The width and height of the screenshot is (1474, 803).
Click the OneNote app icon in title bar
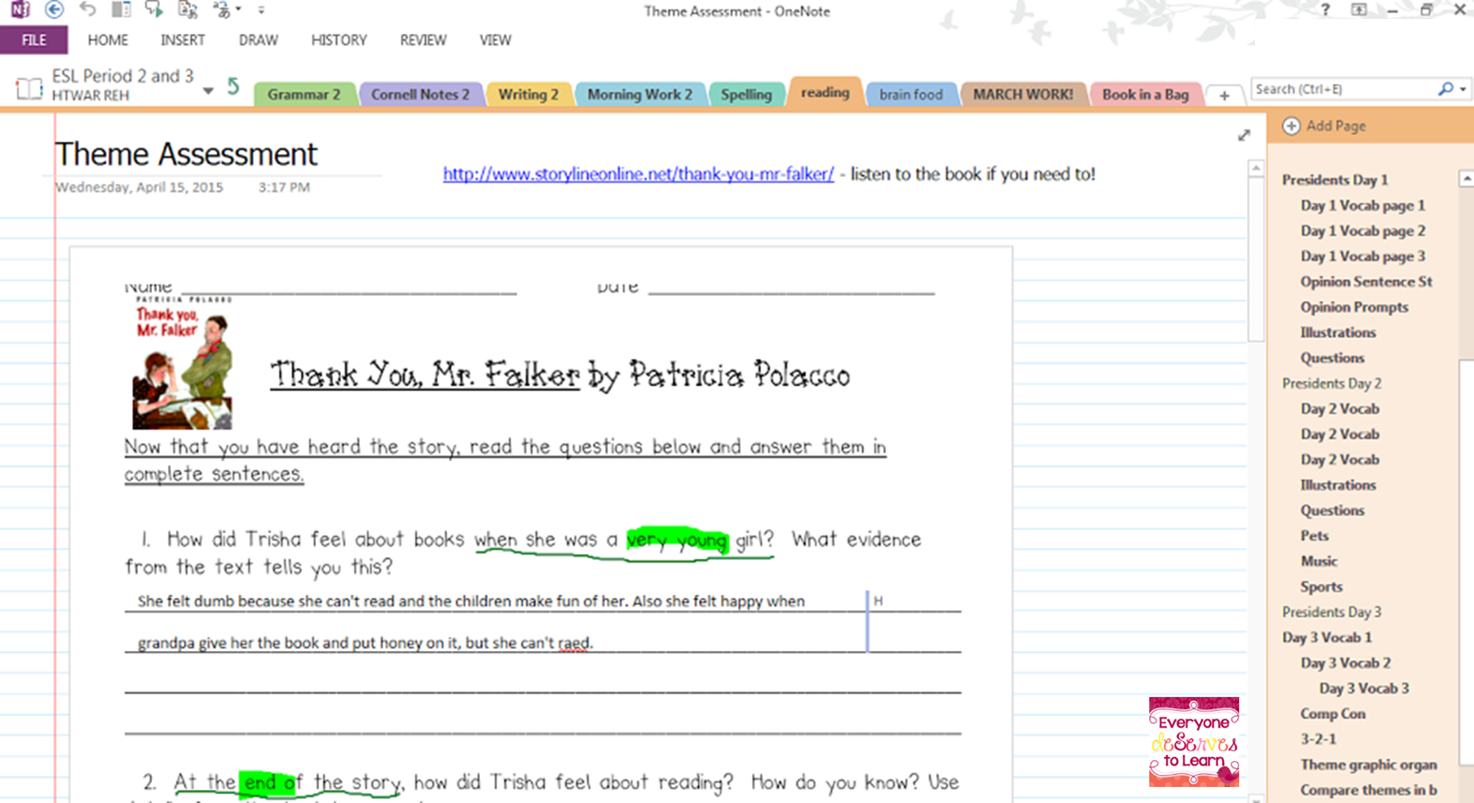19,10
